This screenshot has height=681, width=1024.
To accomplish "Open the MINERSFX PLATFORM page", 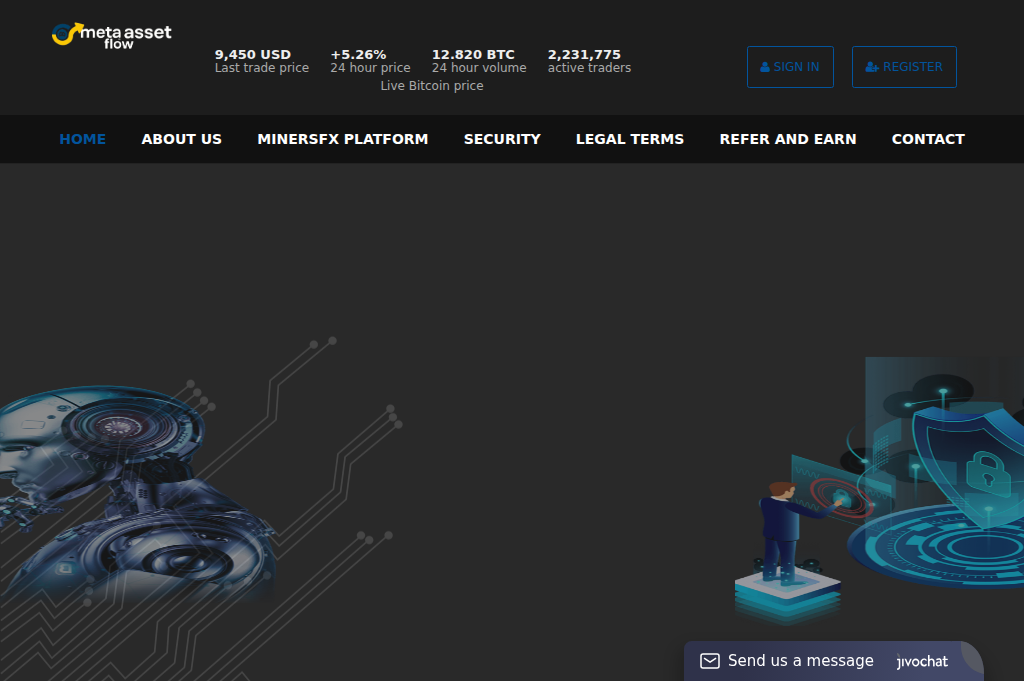I will point(343,139).
